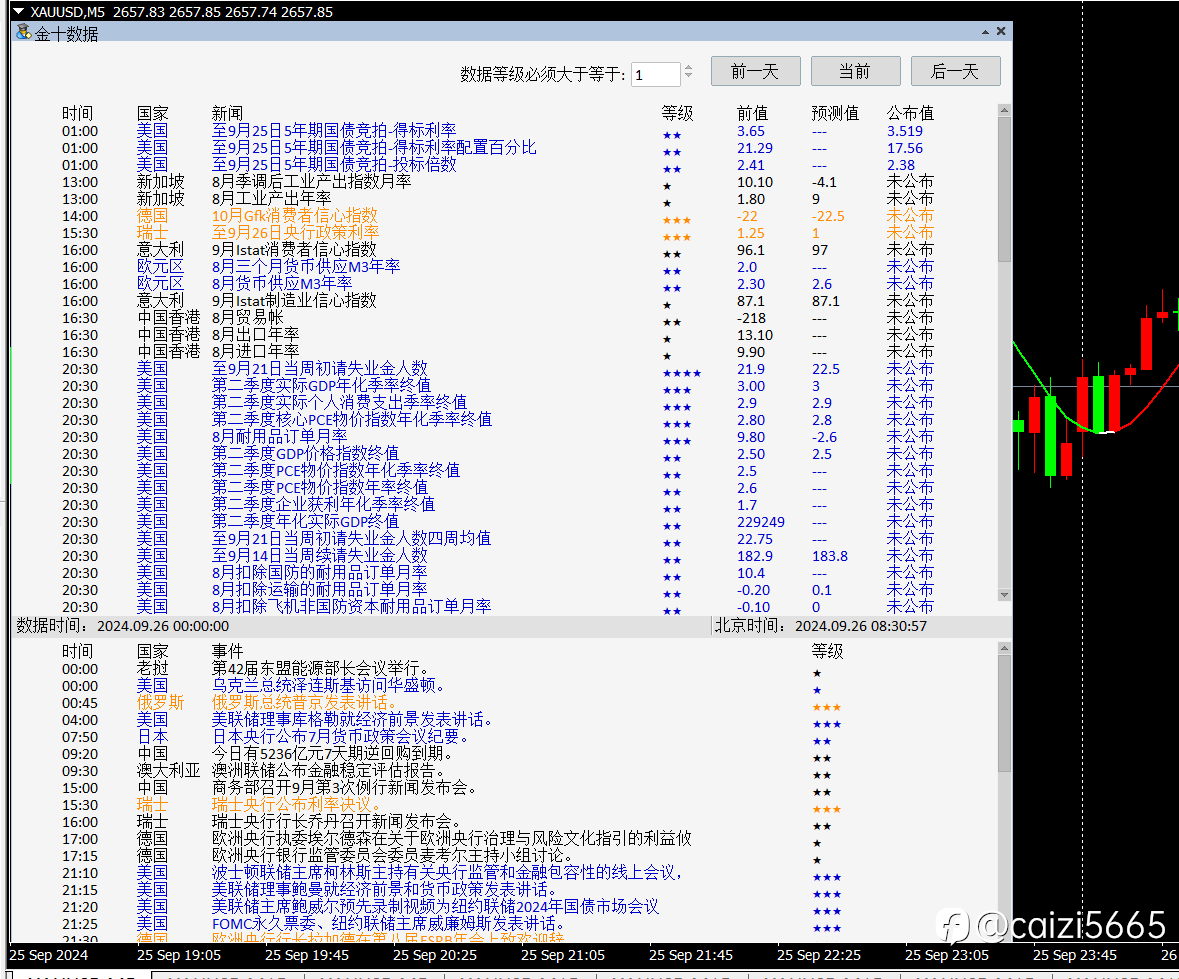Image resolution: width=1179 pixels, height=979 pixels.
Task: Click the news list scrollbar up arrow
Action: click(1004, 110)
